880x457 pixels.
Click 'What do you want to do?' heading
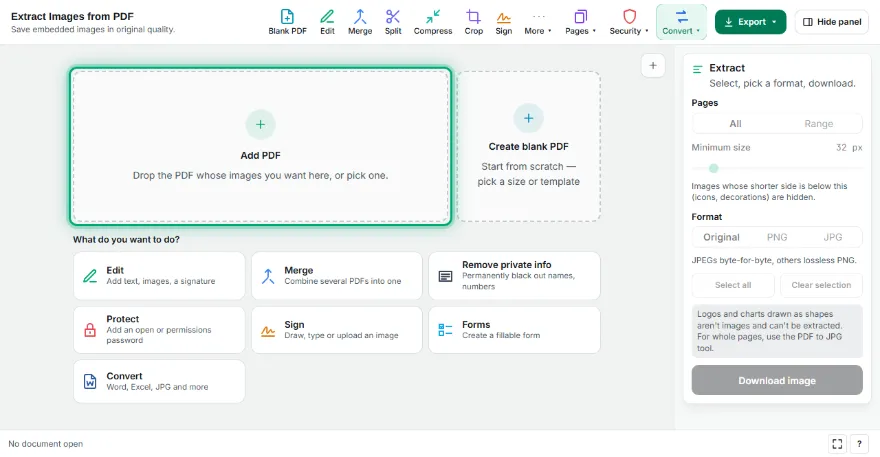pos(126,239)
